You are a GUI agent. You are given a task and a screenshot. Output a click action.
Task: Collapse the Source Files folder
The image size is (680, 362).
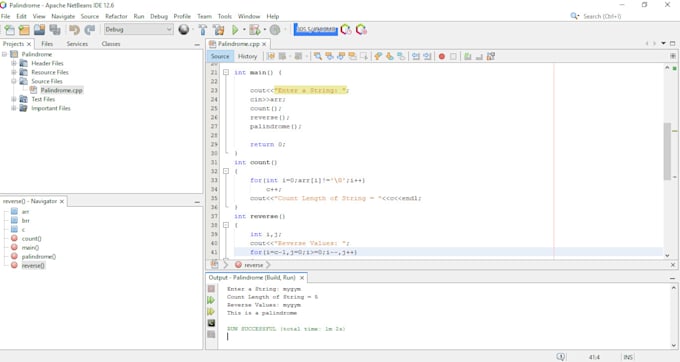[14, 81]
